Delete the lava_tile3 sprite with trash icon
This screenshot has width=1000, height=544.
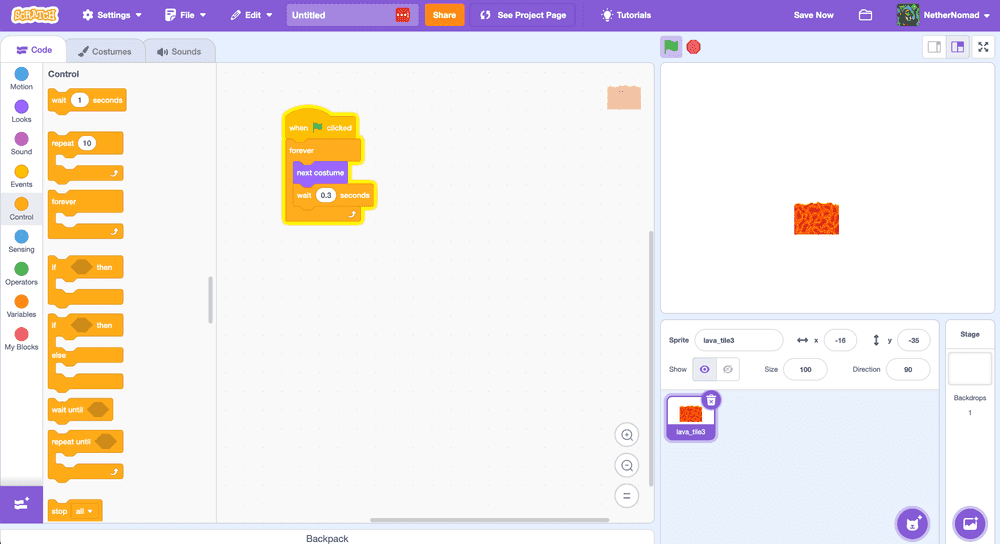click(710, 400)
